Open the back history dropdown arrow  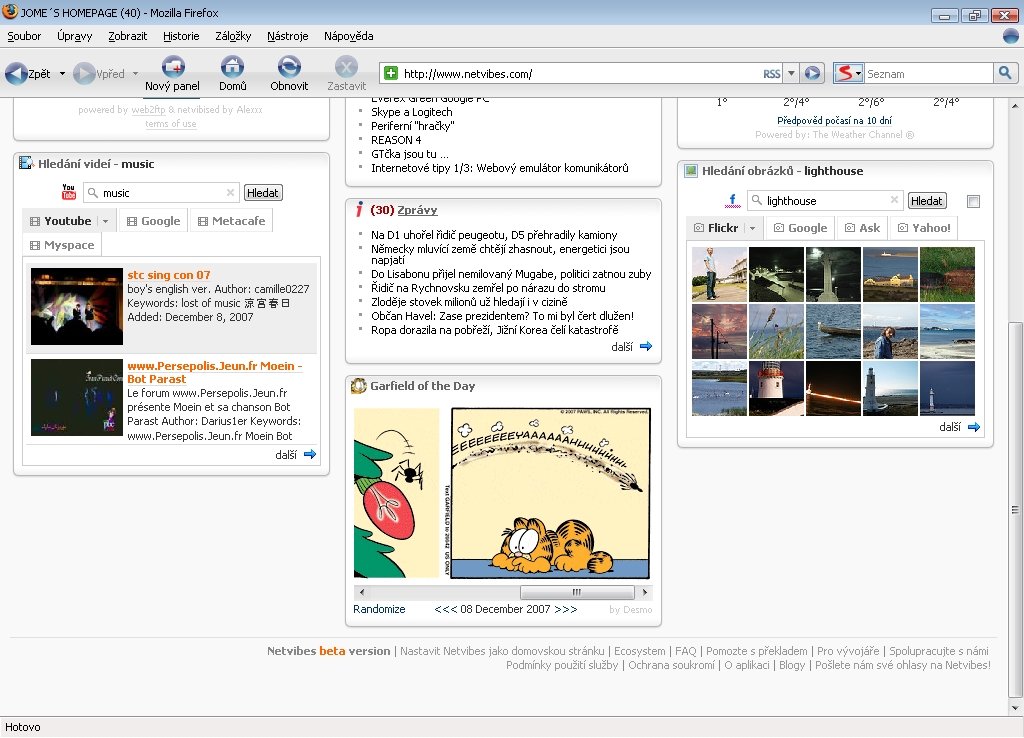63,74
